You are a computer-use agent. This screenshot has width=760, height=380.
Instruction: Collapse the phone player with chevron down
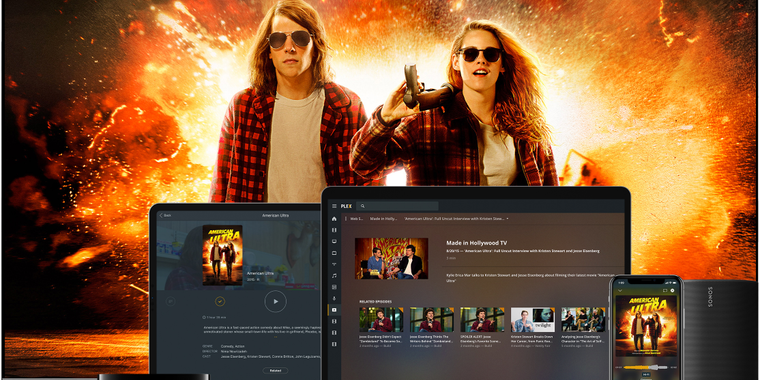[620, 290]
